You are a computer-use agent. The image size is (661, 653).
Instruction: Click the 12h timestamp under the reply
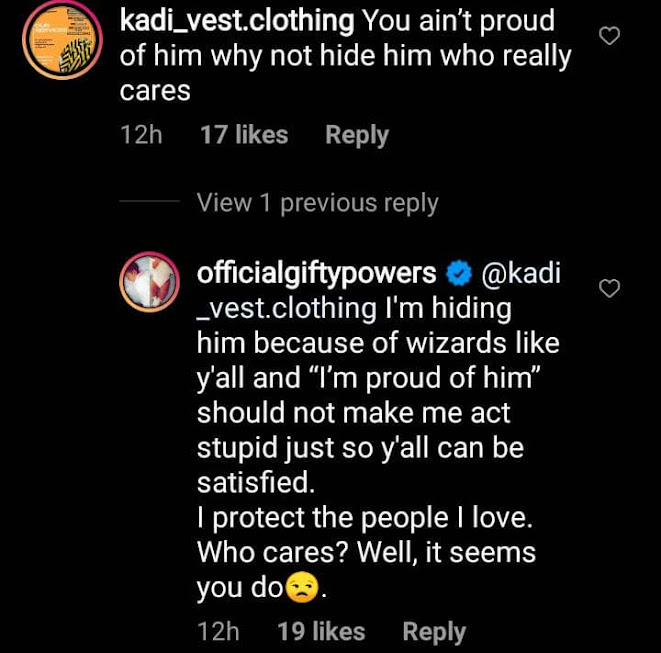218,632
